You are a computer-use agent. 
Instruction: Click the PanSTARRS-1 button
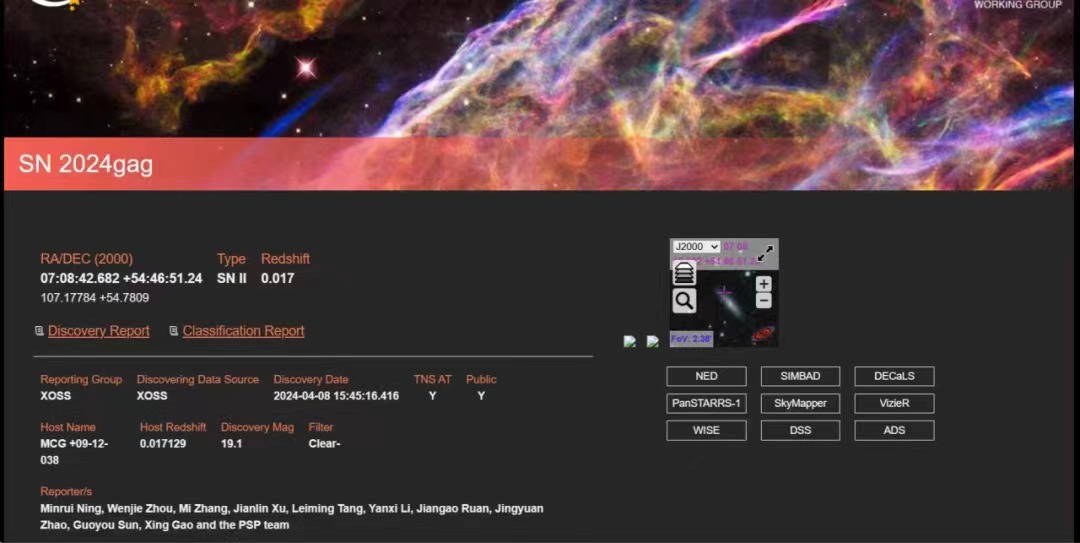click(x=706, y=403)
